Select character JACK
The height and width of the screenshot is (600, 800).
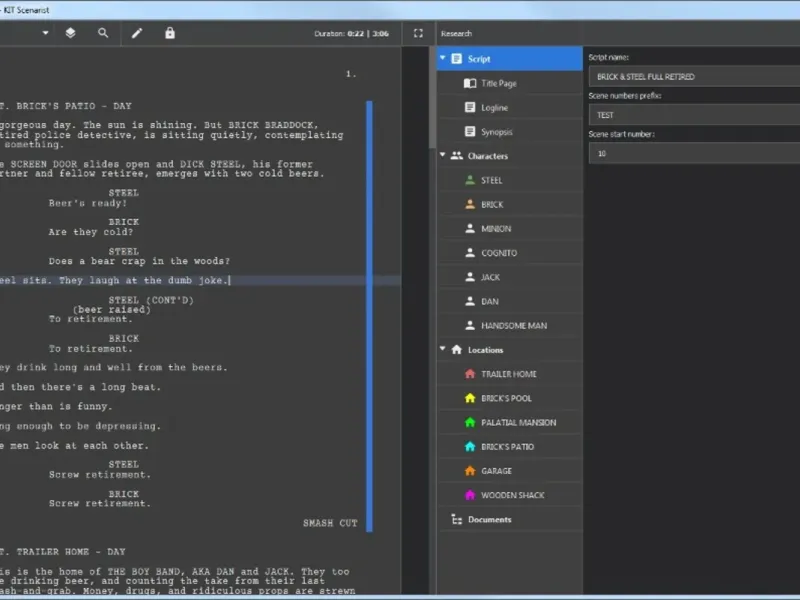click(x=510, y=277)
